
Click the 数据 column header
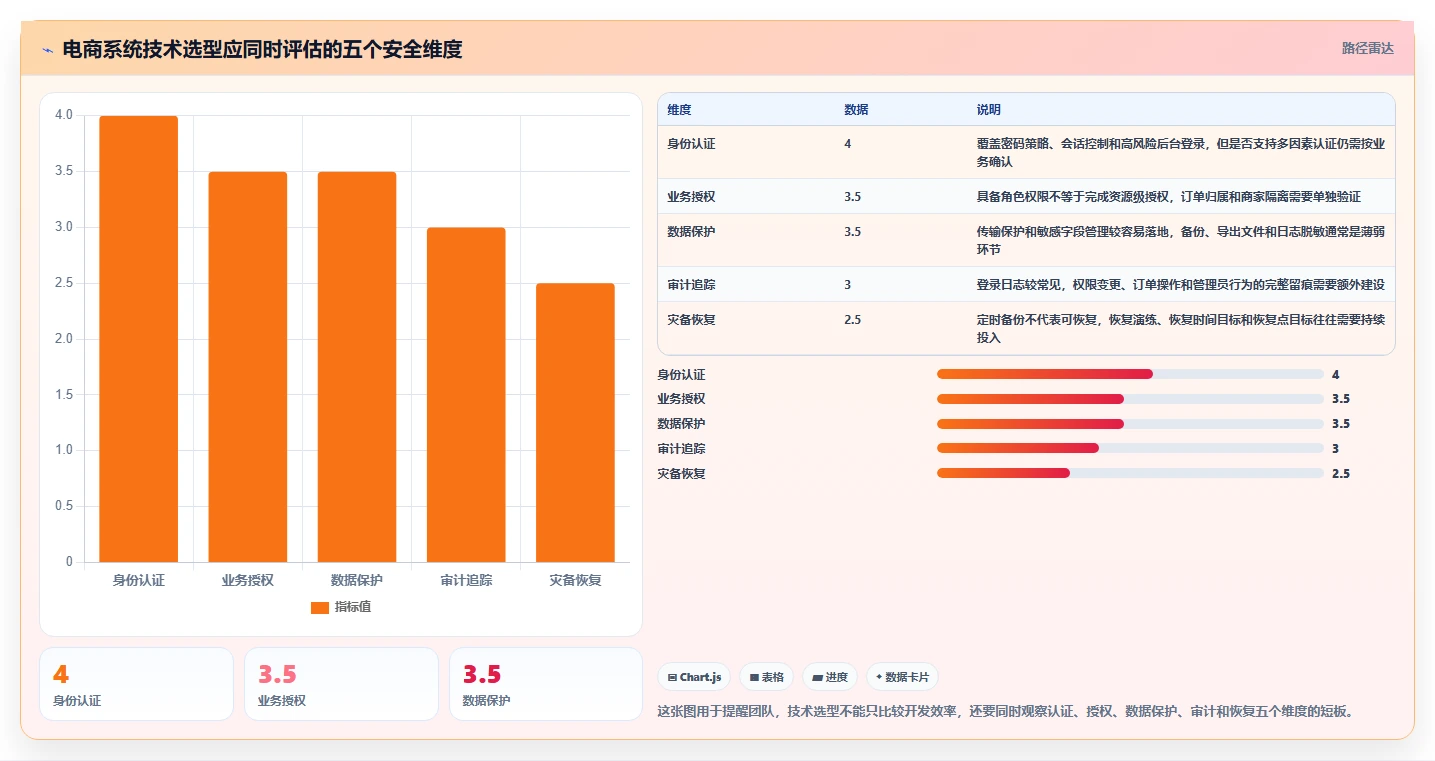click(856, 109)
